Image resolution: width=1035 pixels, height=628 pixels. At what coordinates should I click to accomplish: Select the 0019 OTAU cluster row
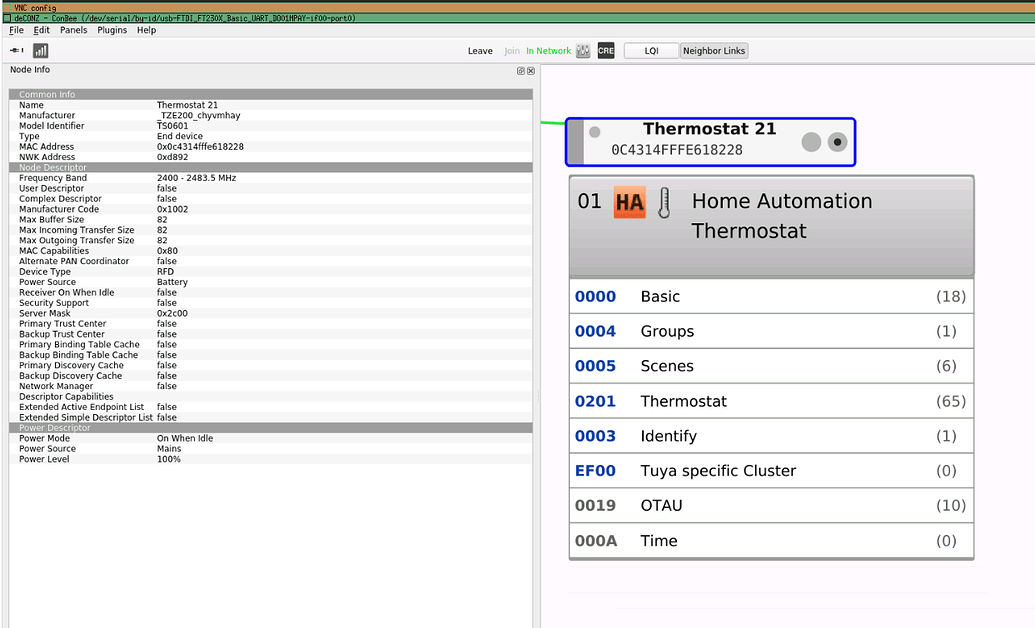pyautogui.click(x=770, y=506)
